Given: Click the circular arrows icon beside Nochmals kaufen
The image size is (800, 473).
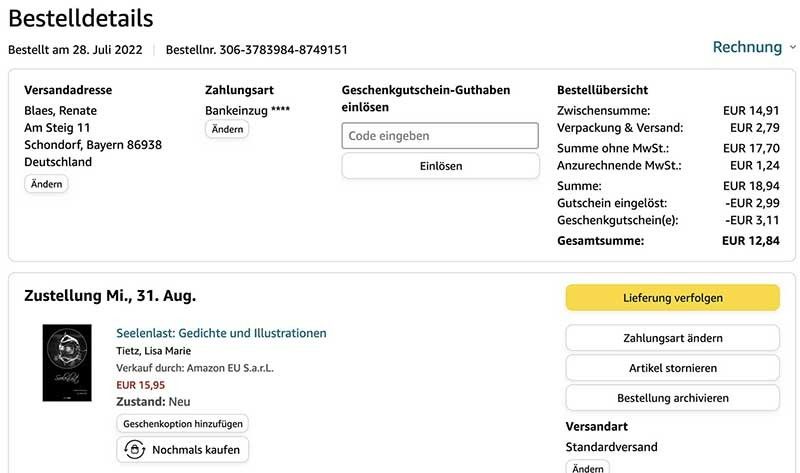Looking at the screenshot, I should [134, 450].
